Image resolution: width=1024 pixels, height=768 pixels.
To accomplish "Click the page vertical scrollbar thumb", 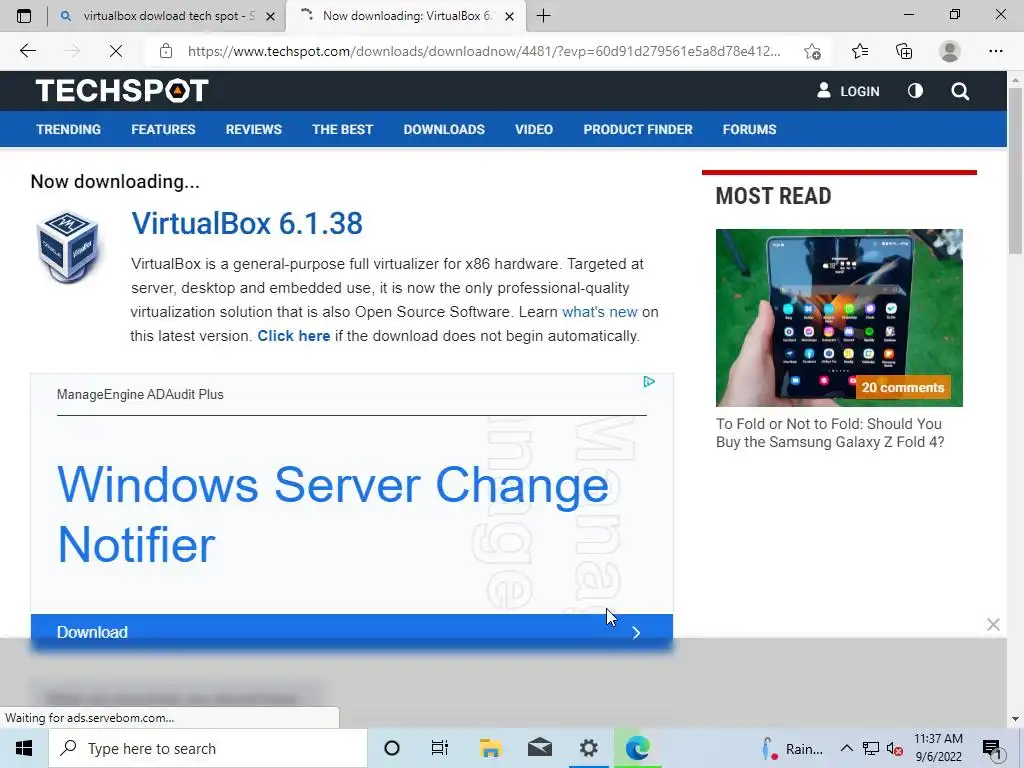I will click(x=1015, y=171).
